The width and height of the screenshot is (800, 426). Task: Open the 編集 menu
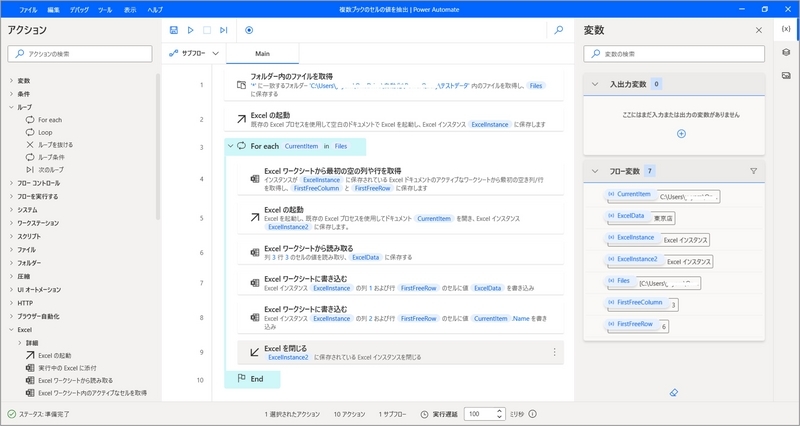(54, 10)
